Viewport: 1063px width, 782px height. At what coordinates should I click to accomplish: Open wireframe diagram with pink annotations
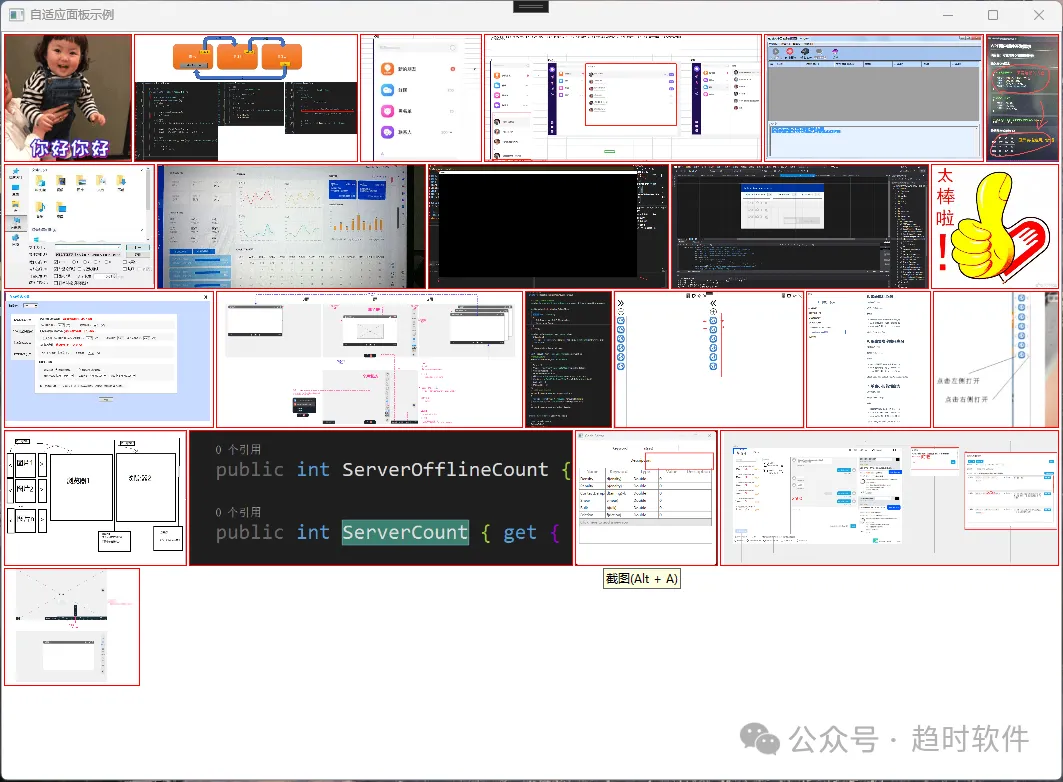tap(369, 359)
